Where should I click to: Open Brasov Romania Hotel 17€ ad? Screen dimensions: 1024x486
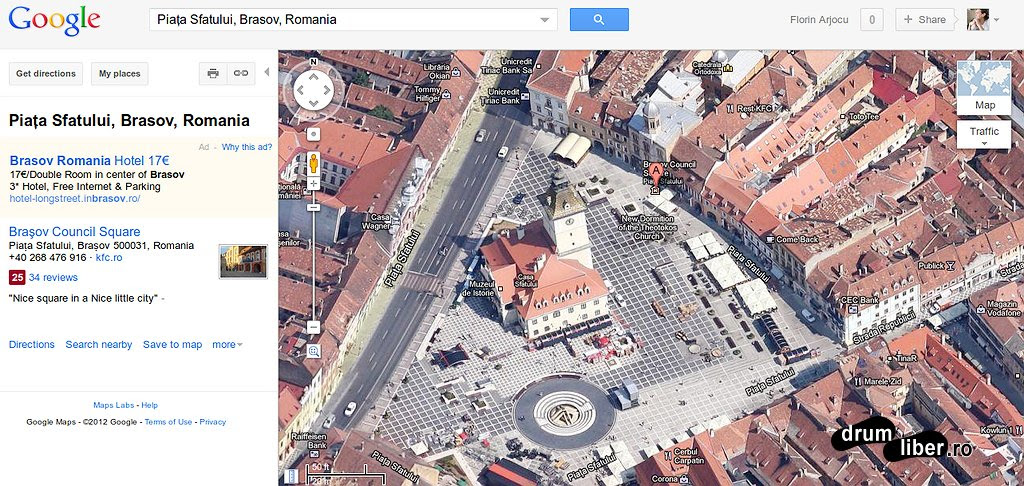(89, 161)
